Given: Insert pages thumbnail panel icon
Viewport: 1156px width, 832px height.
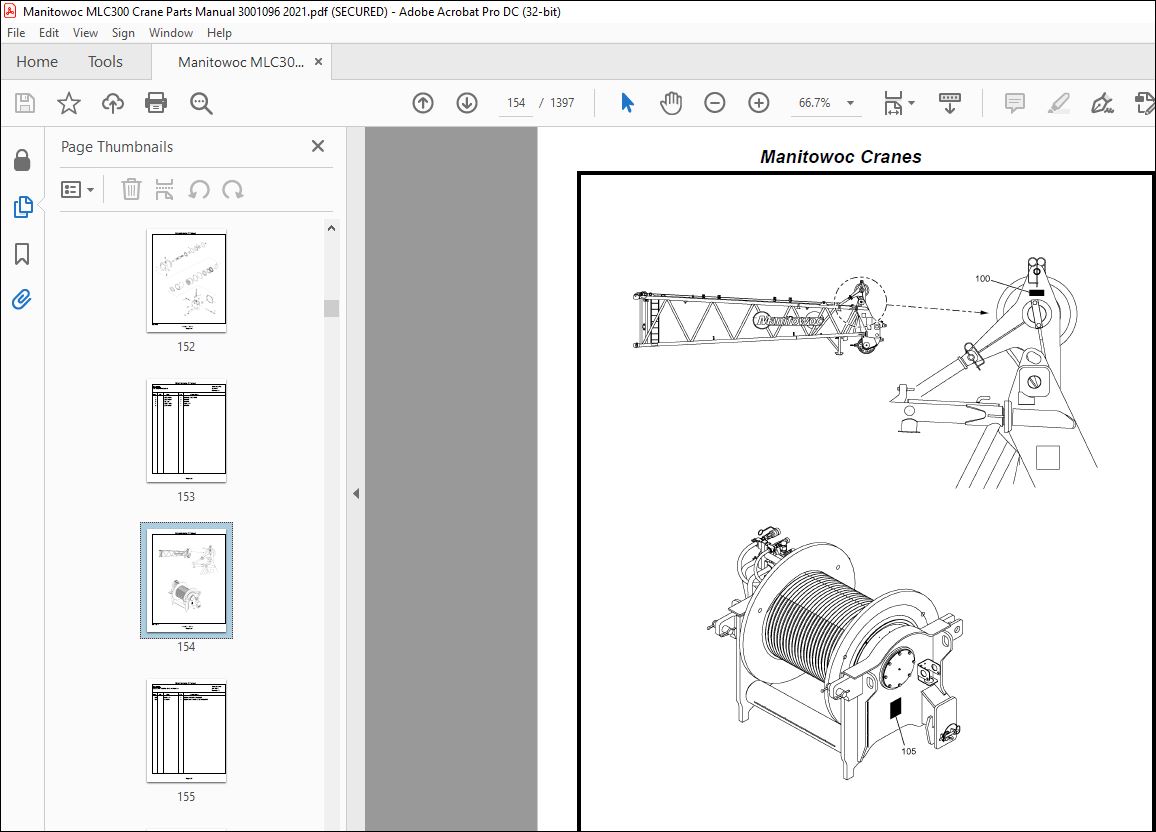Looking at the screenshot, I should pos(164,189).
